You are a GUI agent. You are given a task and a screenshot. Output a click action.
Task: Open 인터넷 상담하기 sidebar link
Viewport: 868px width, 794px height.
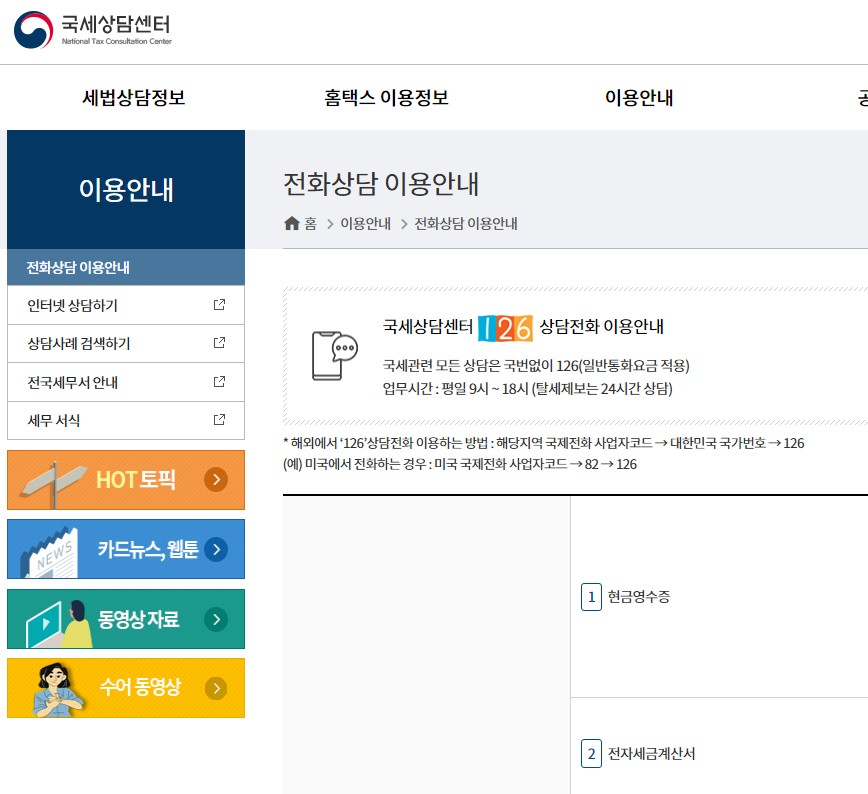126,305
